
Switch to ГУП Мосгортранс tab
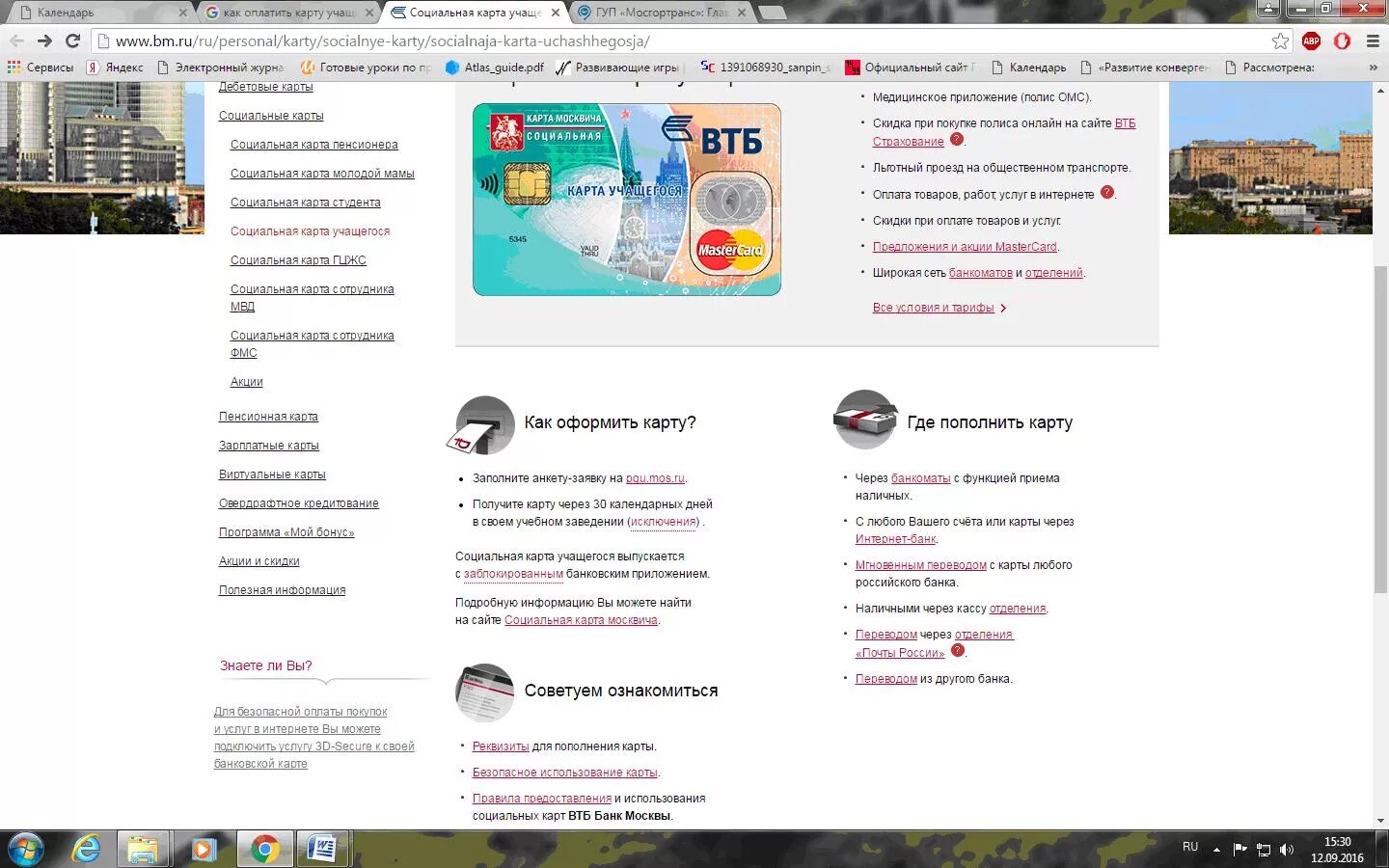tap(662, 13)
